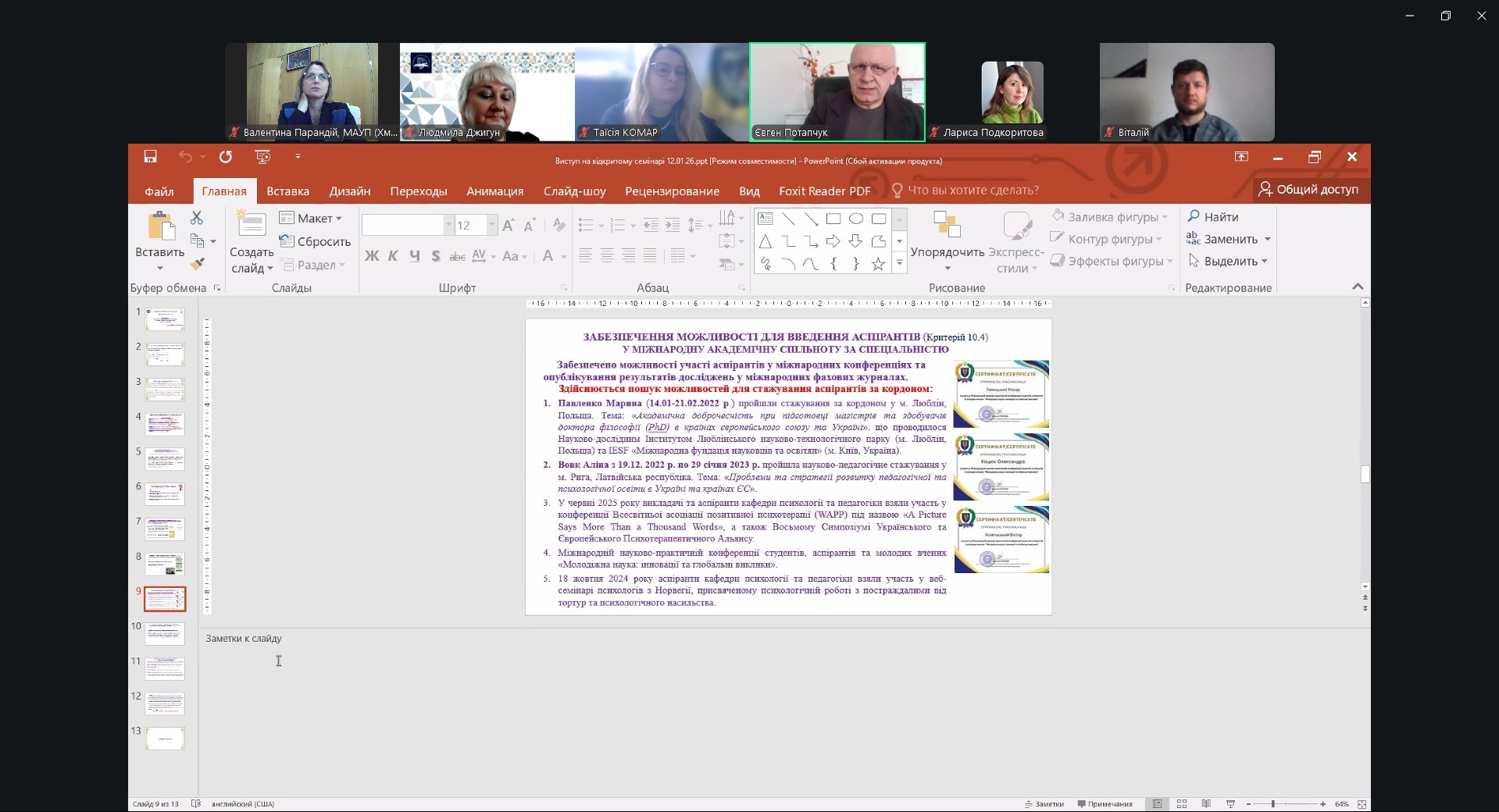This screenshot has height=812, width=1499.
Task: Toggle Заметки notes pane in status bar
Action: coord(1044,803)
